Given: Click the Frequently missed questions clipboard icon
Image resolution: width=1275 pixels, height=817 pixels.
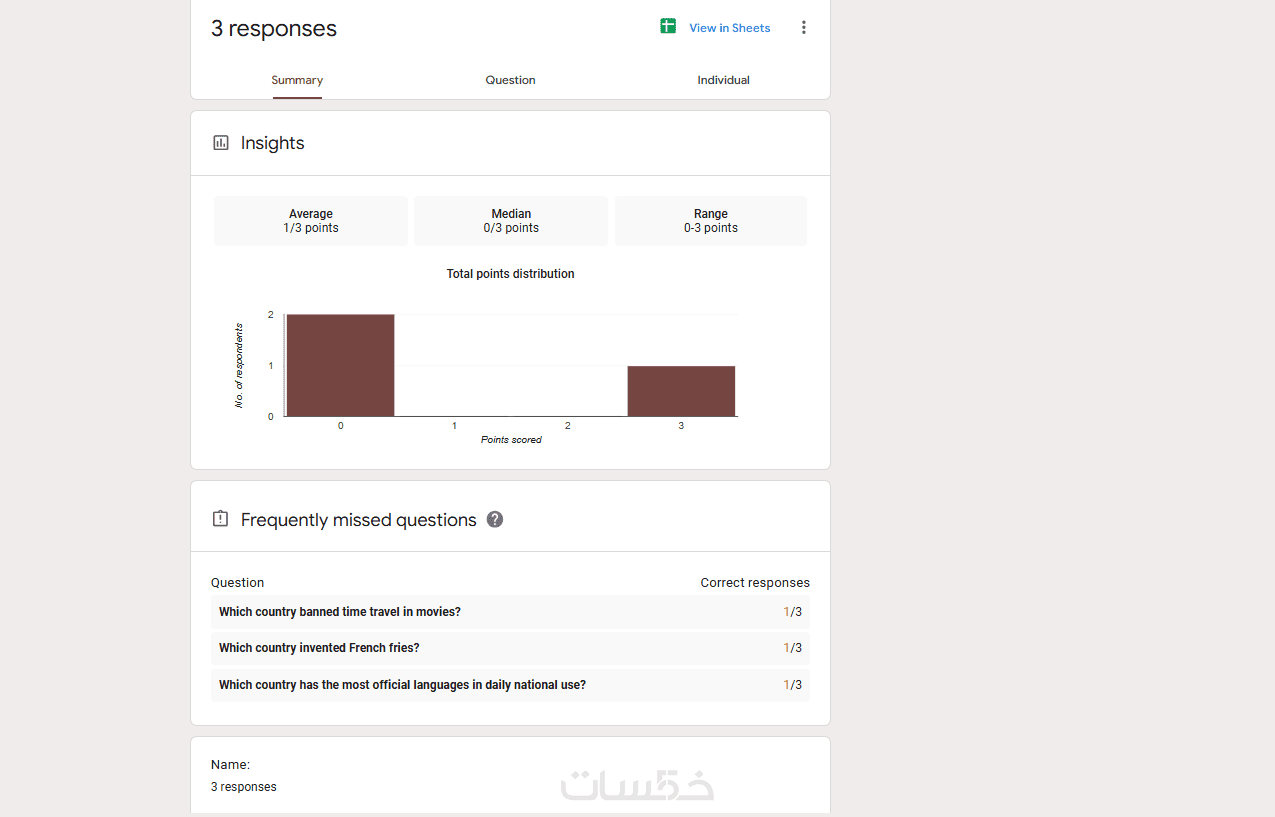Looking at the screenshot, I should [x=221, y=519].
